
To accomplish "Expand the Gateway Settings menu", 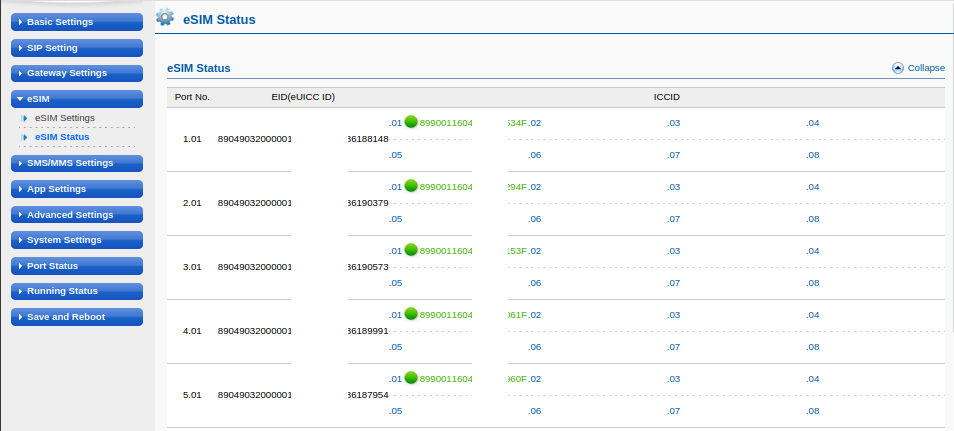I will [x=77, y=73].
